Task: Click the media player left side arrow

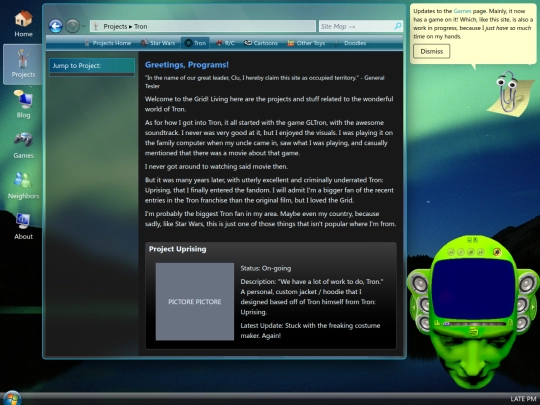Action: tap(414, 306)
